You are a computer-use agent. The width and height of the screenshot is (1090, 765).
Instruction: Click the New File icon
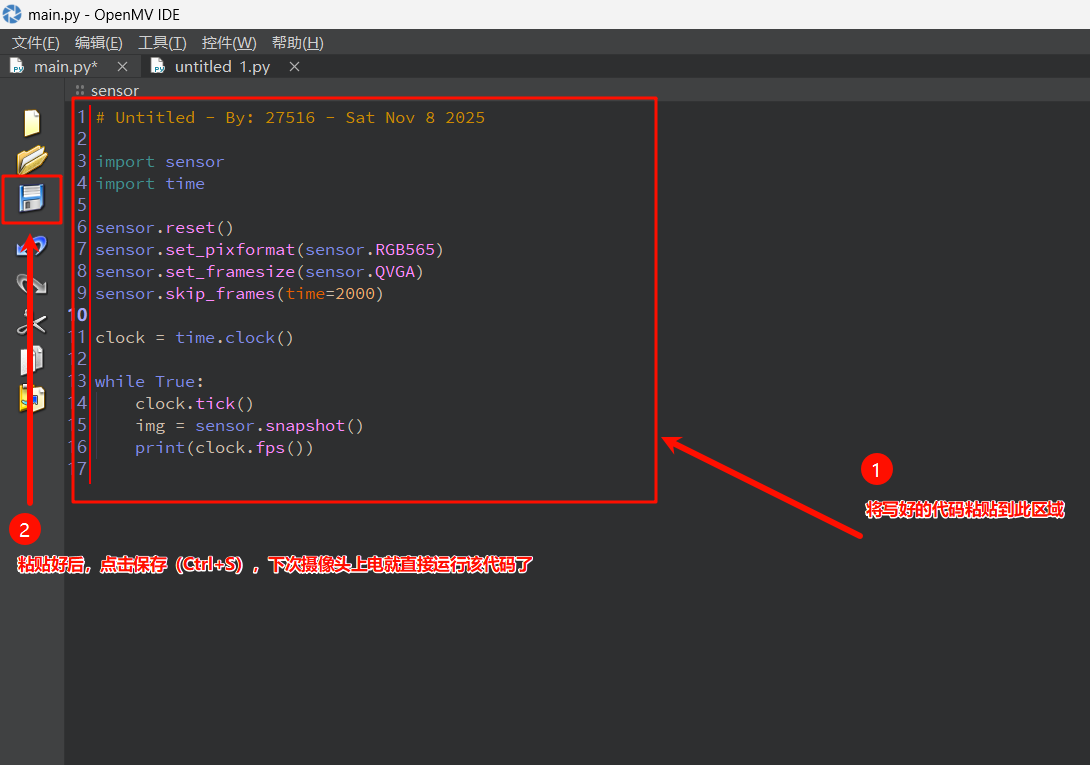[x=32, y=123]
